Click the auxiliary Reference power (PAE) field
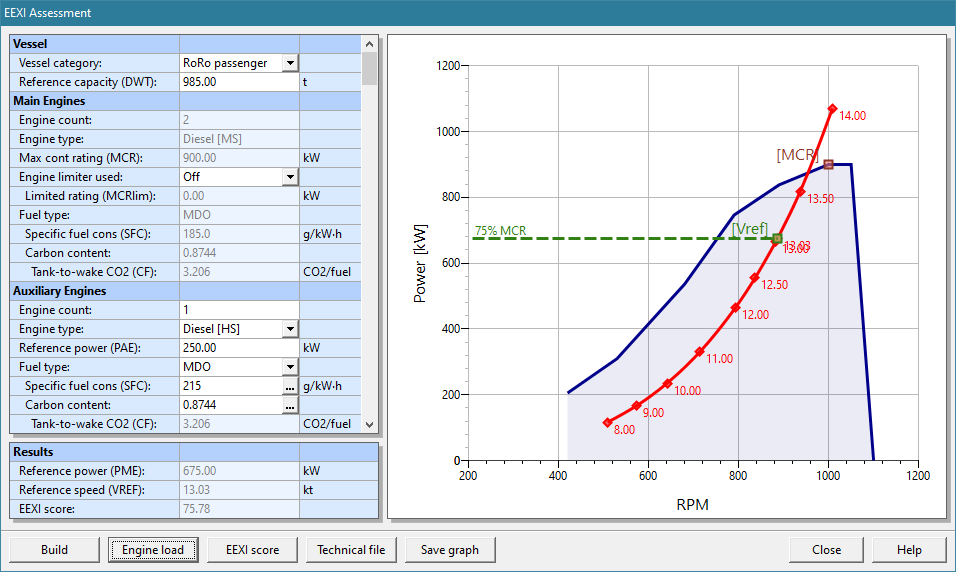Viewport: 956px width, 572px height. (238, 348)
